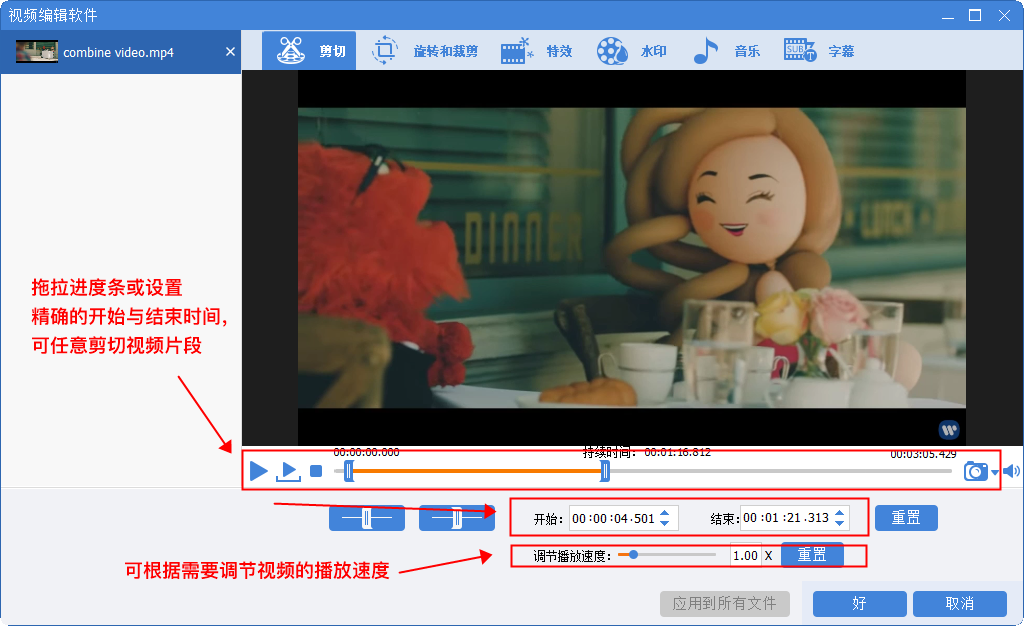1024x626 pixels.
Task: Open the 特效 effects tab
Action: click(x=537, y=50)
